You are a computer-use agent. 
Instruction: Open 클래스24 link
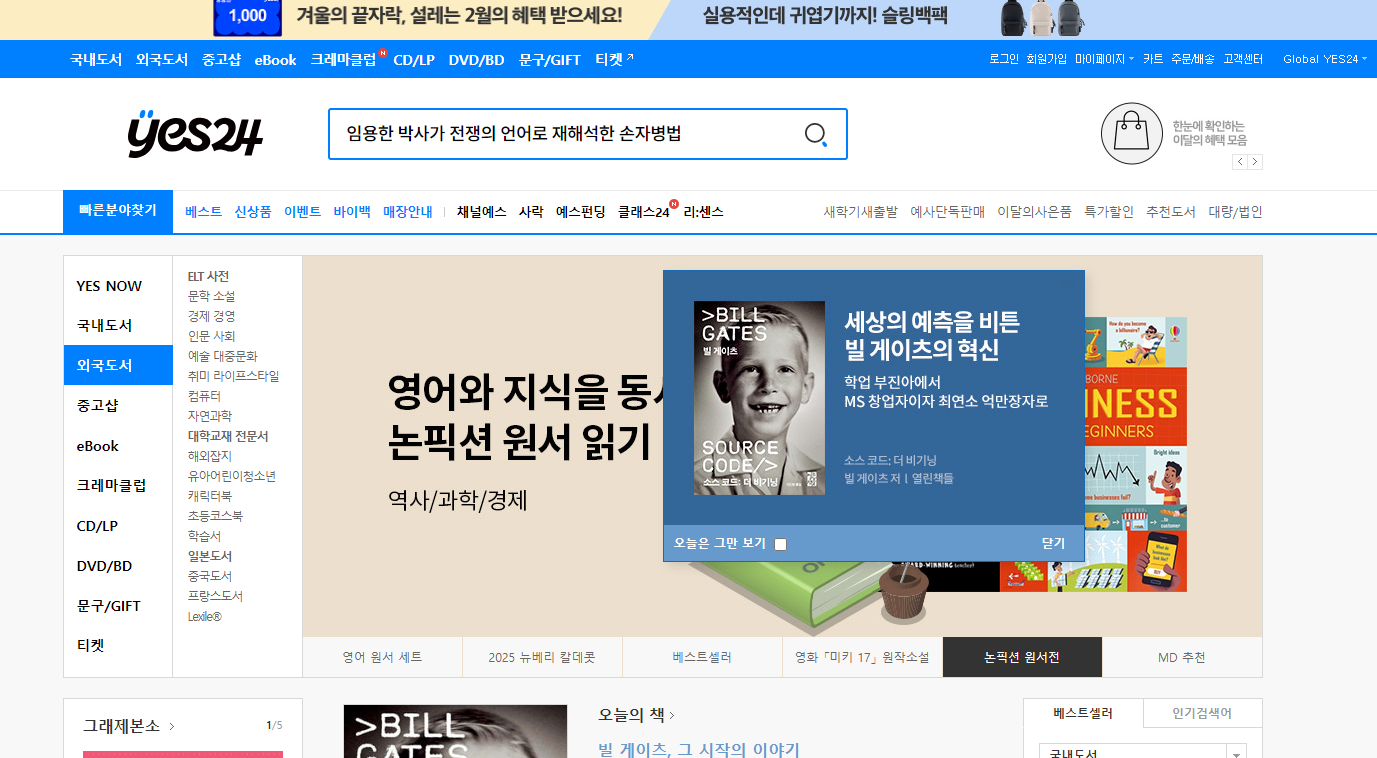[x=643, y=212]
